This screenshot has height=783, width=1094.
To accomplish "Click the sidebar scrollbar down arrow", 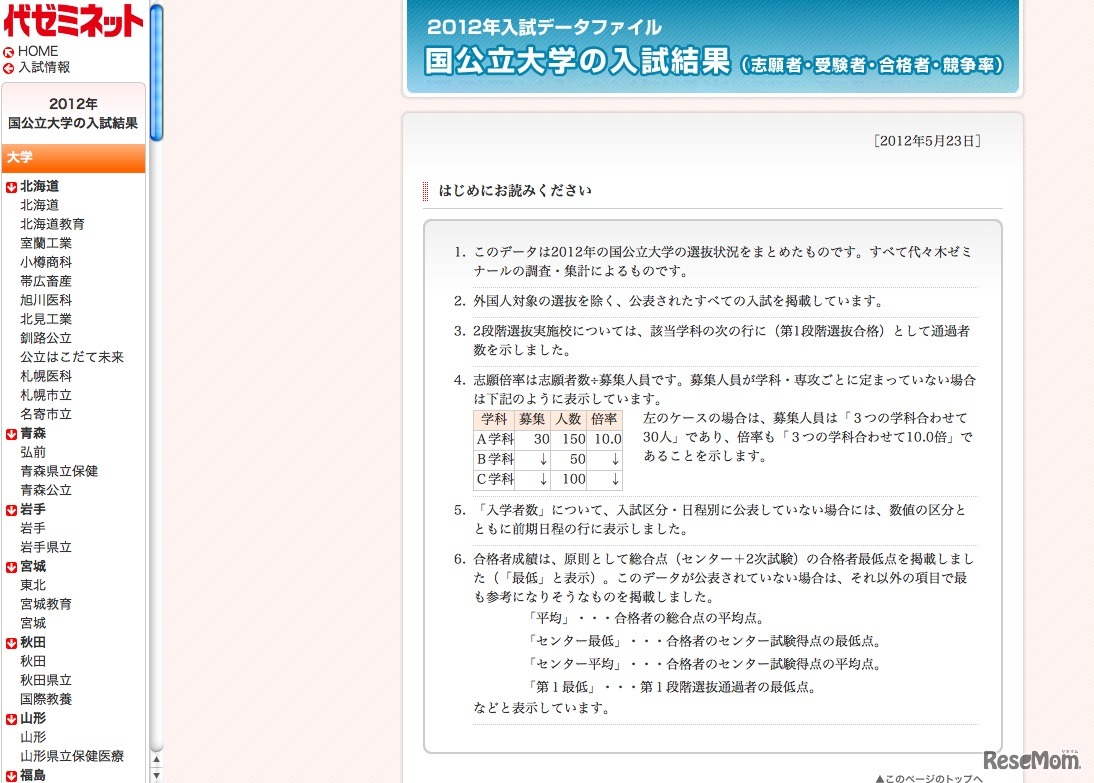I will point(156,774).
